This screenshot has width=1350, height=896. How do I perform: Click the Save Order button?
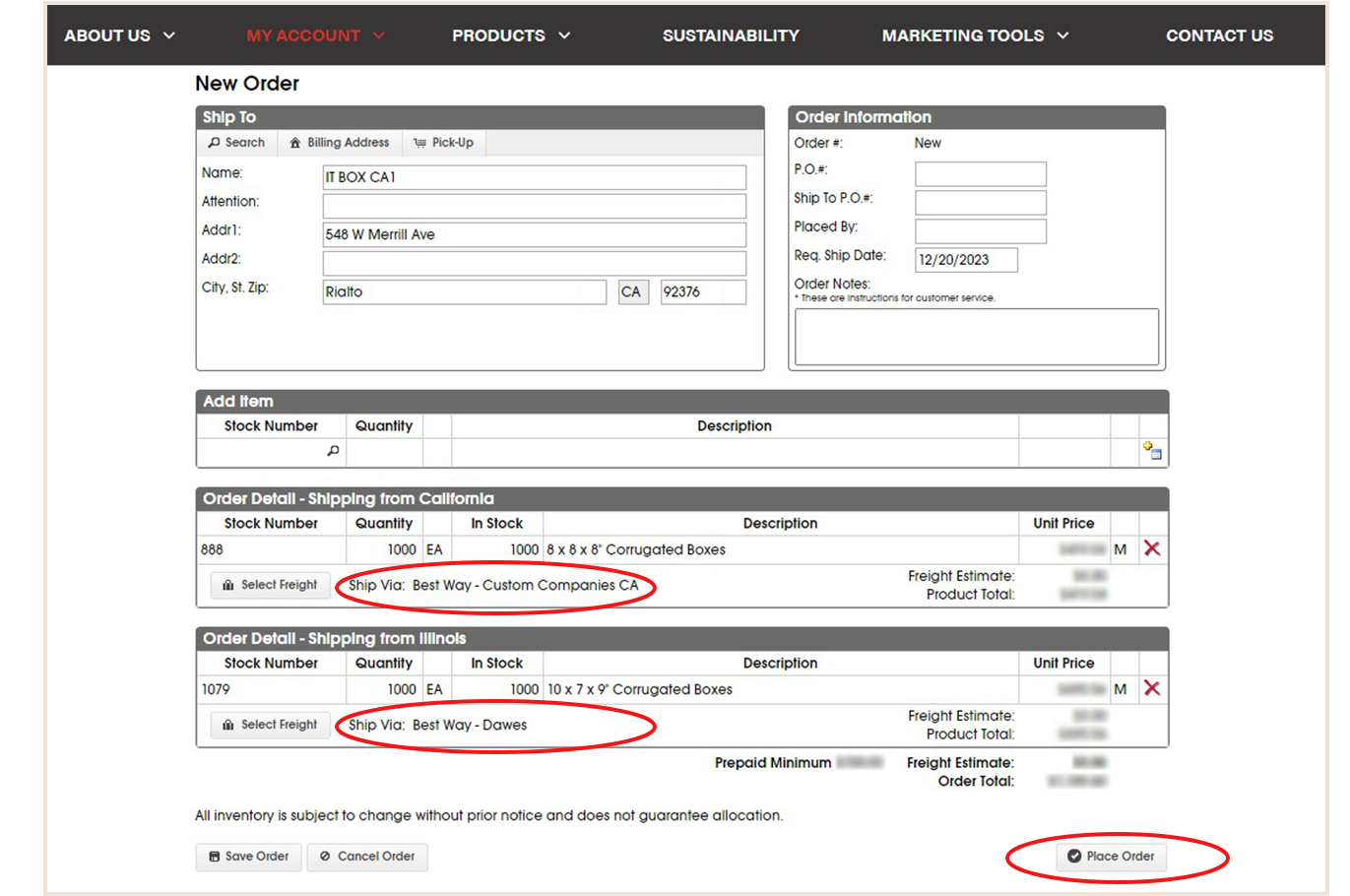coord(249,857)
